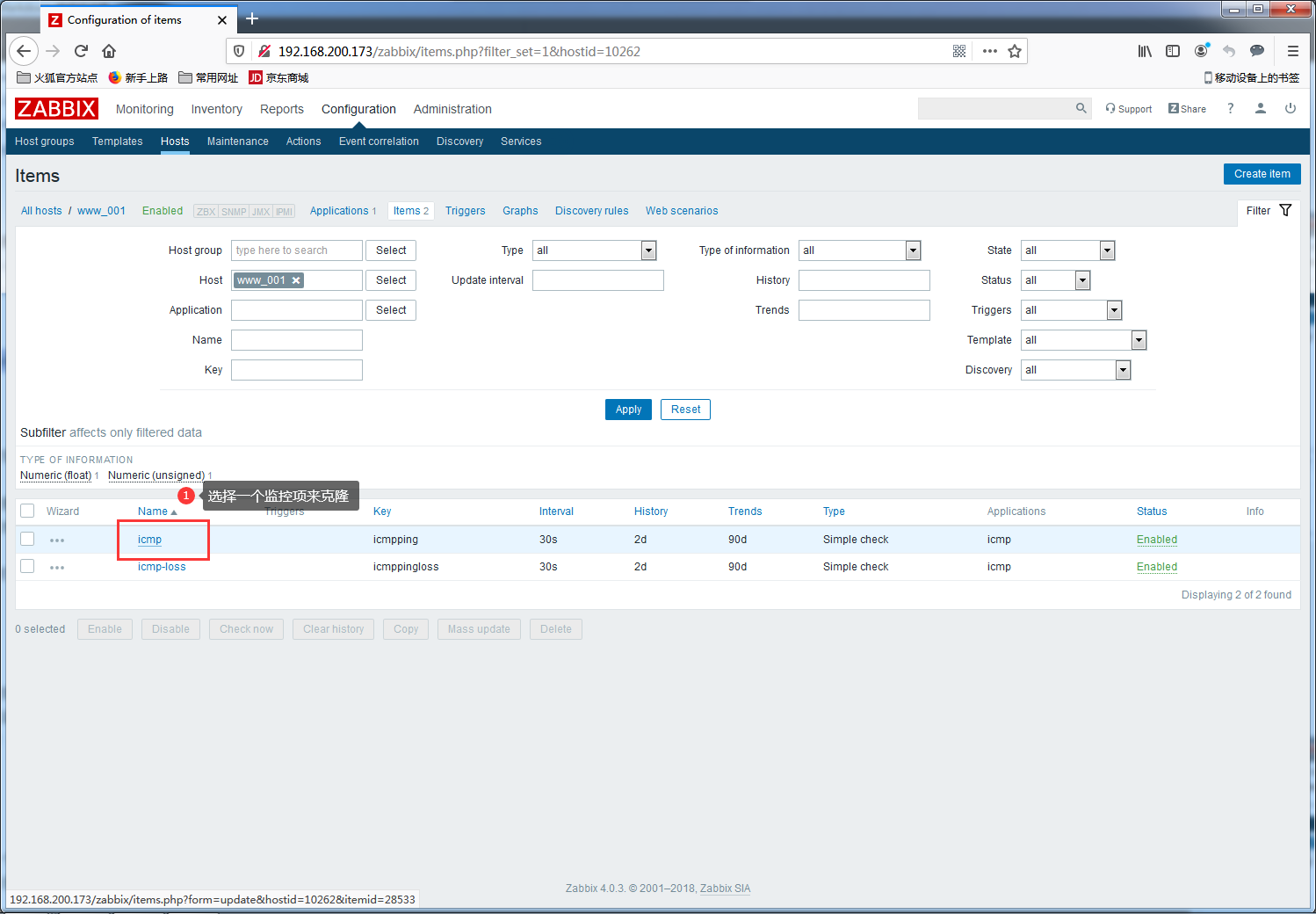The height and width of the screenshot is (914, 1316).
Task: Check the icmp item row checkbox
Action: pos(27,539)
